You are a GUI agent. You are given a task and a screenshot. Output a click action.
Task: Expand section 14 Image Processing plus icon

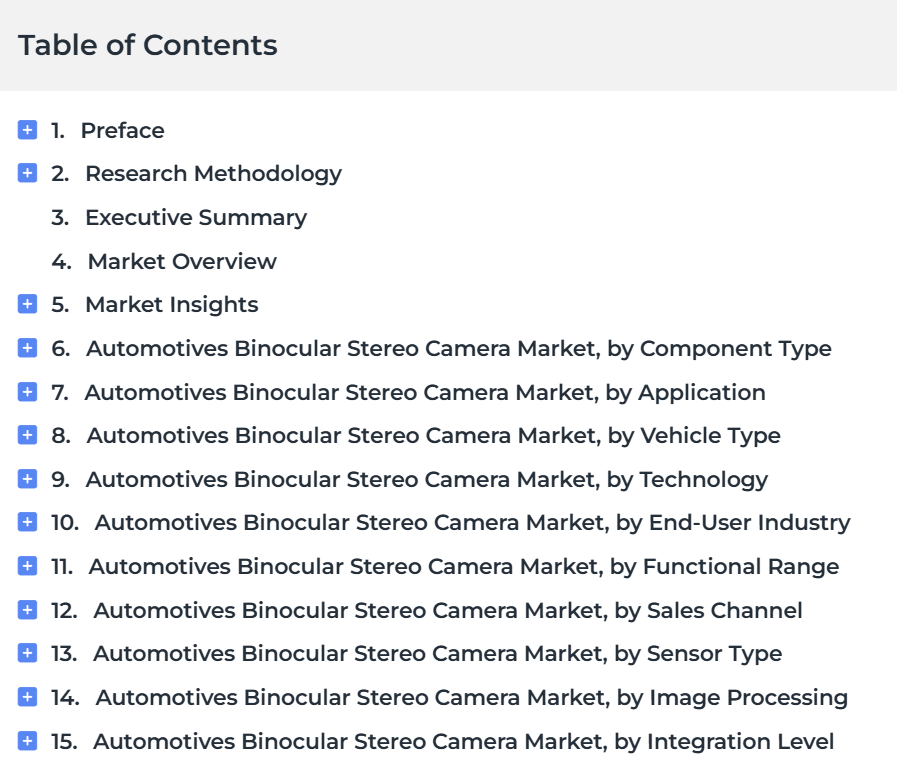coord(27,697)
